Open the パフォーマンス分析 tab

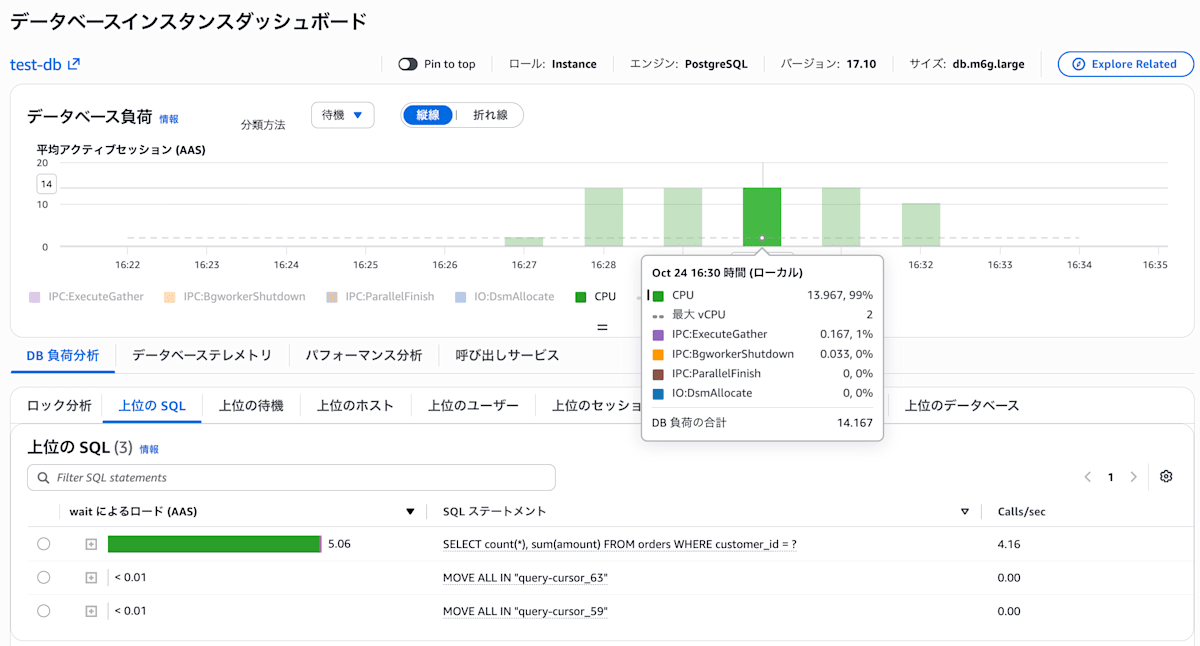click(364, 355)
